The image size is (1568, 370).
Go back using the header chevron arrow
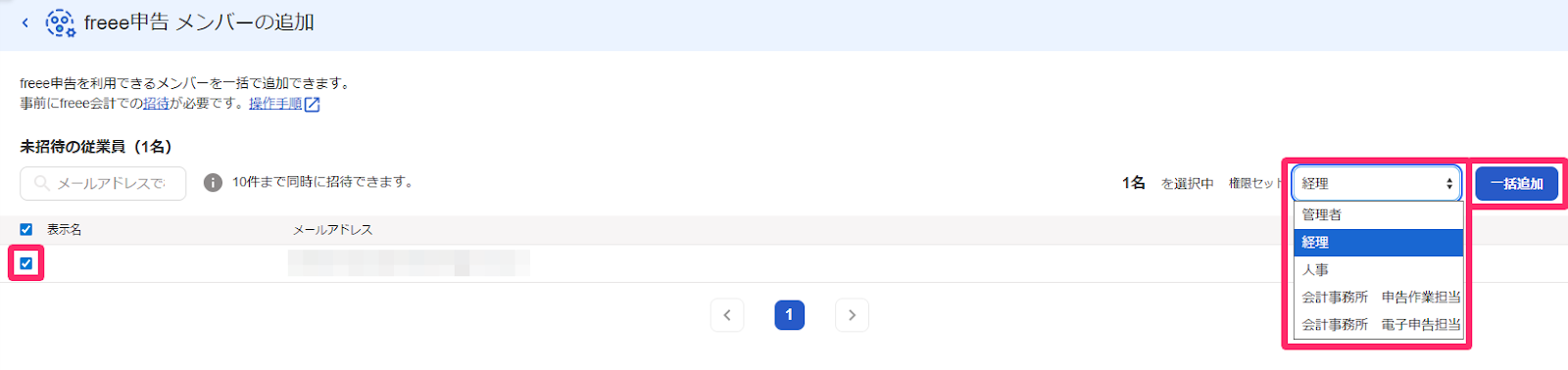click(x=25, y=23)
